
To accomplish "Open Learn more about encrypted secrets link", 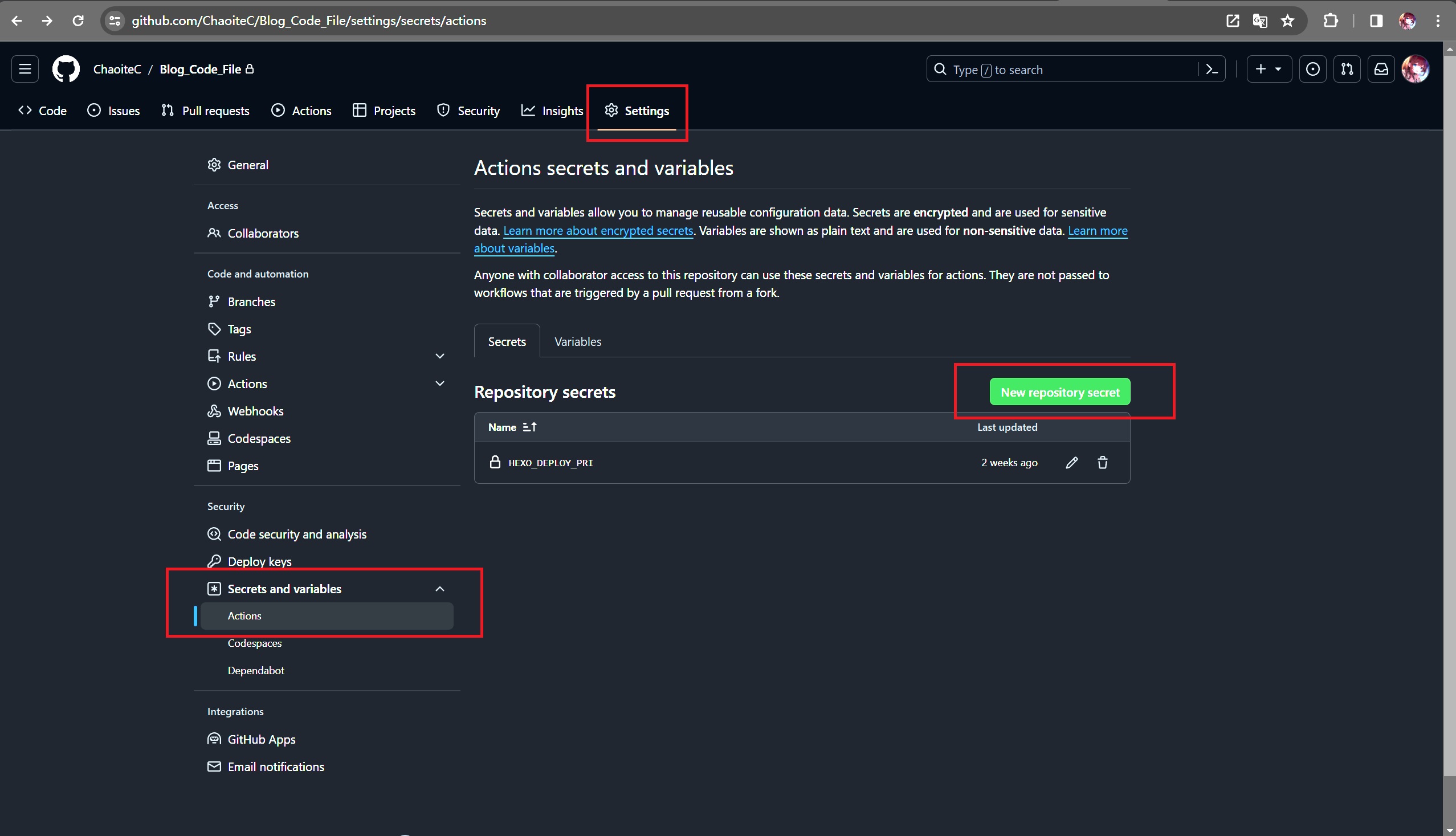I will click(598, 230).
